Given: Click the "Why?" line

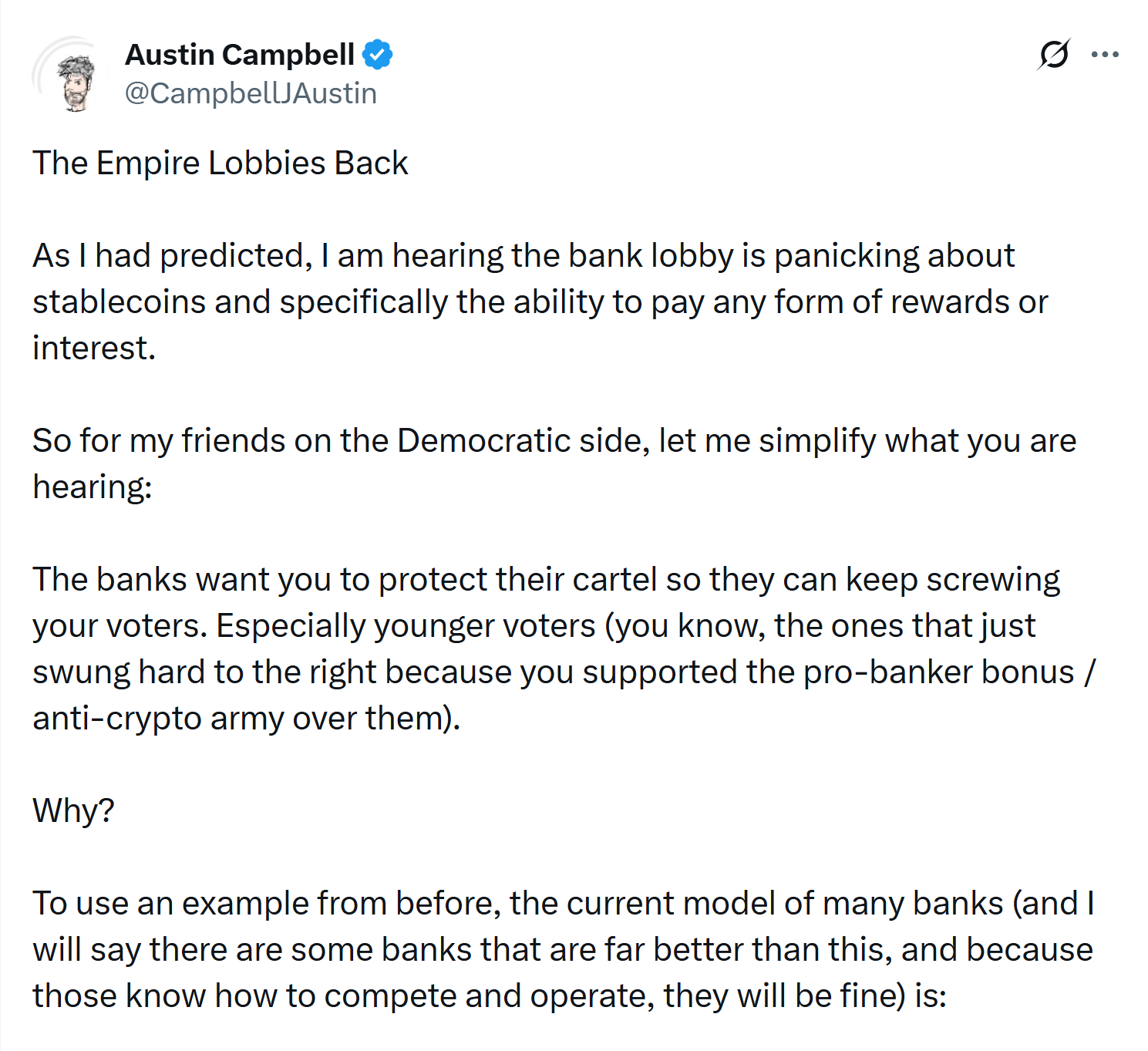Looking at the screenshot, I should (74, 811).
